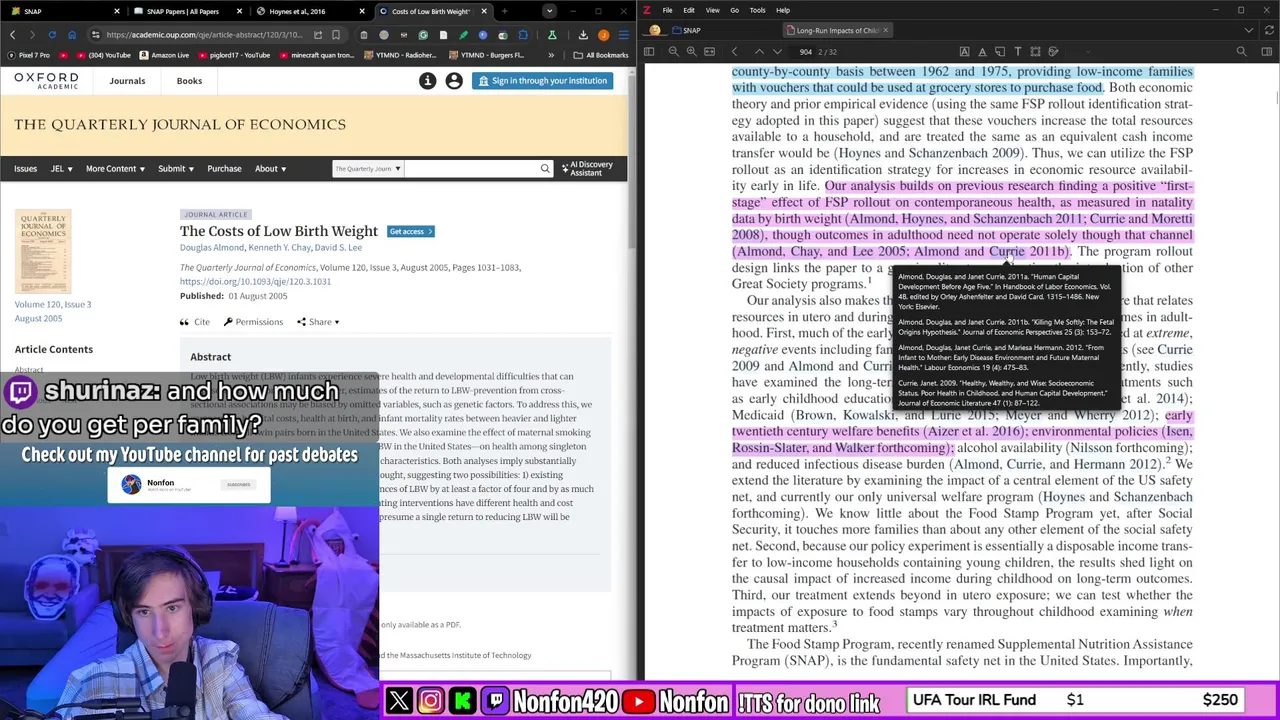The width and height of the screenshot is (1280, 720).
Task: Click the browser address bar URL
Action: point(204,35)
